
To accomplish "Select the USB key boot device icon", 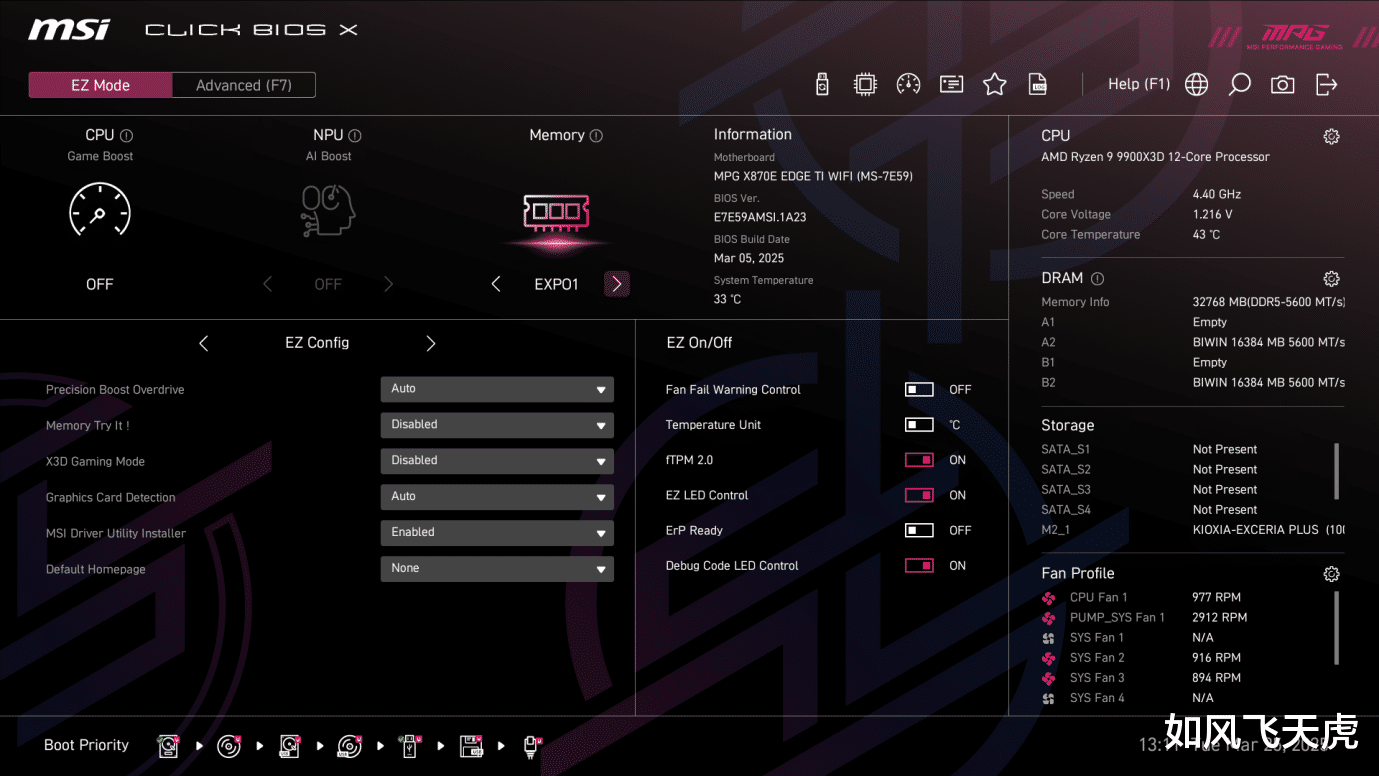I will [x=409, y=746].
